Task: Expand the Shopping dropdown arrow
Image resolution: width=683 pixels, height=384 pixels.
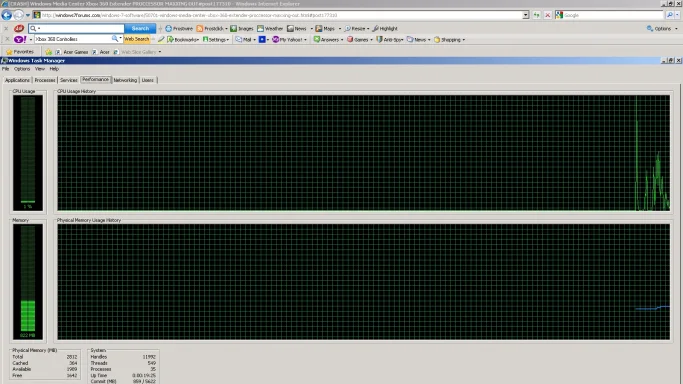Action: pos(463,40)
